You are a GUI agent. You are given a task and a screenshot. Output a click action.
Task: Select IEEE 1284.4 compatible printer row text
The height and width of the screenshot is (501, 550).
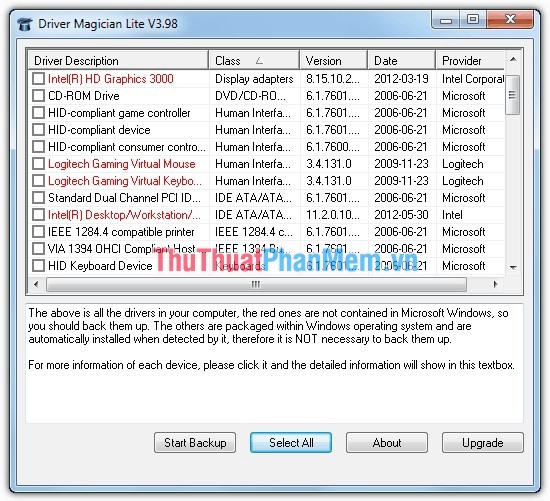(x=121, y=232)
